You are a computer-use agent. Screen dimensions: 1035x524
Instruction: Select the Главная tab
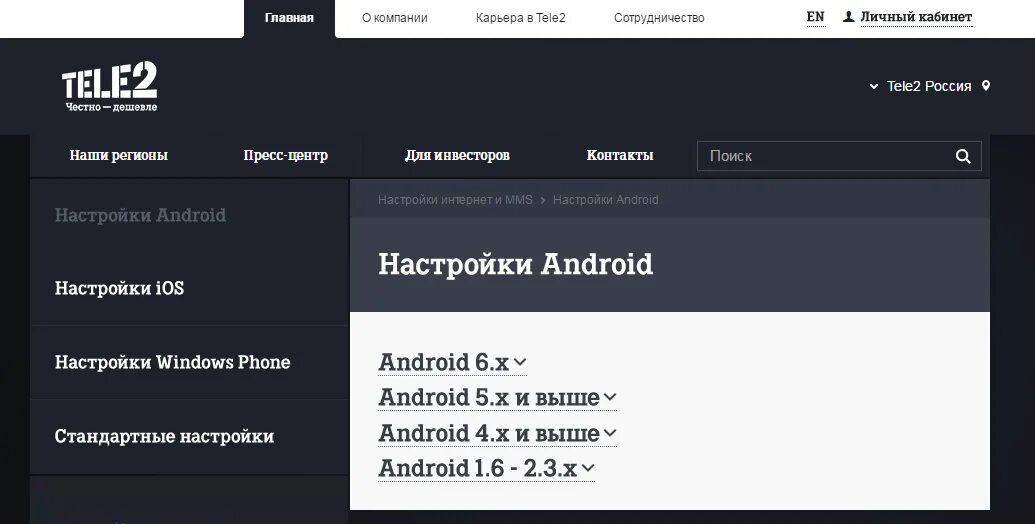click(x=289, y=18)
